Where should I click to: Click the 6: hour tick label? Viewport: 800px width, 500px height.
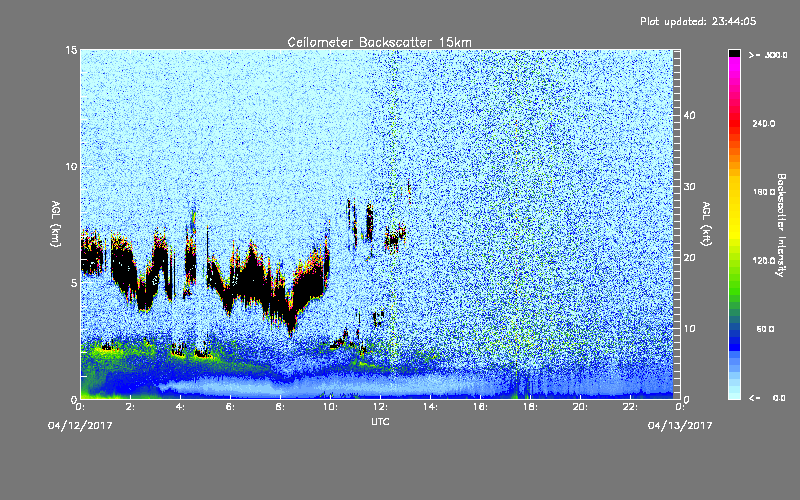(x=231, y=407)
